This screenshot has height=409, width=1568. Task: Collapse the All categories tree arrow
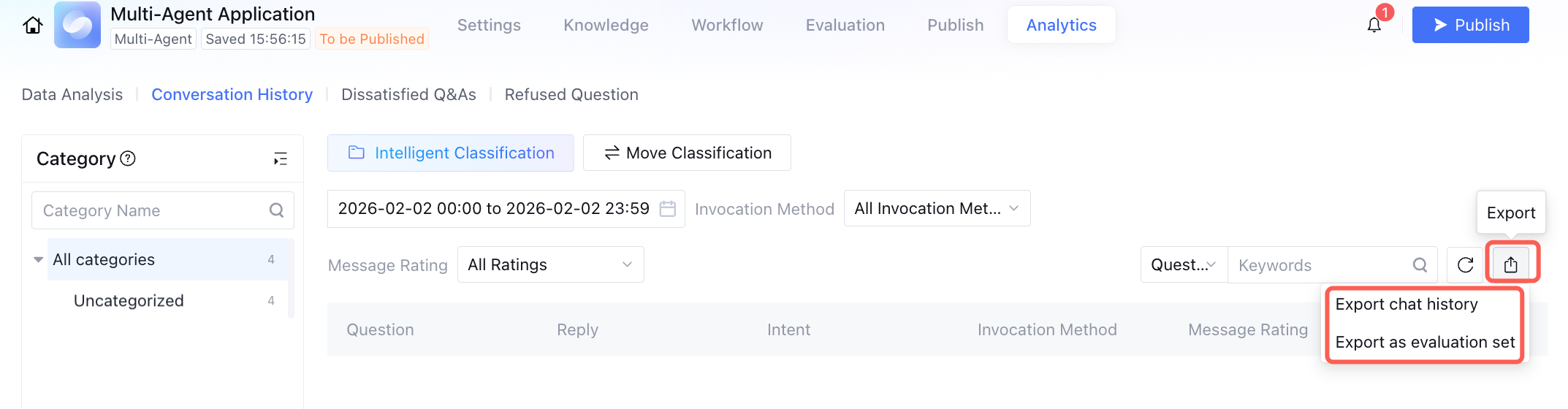point(38,259)
